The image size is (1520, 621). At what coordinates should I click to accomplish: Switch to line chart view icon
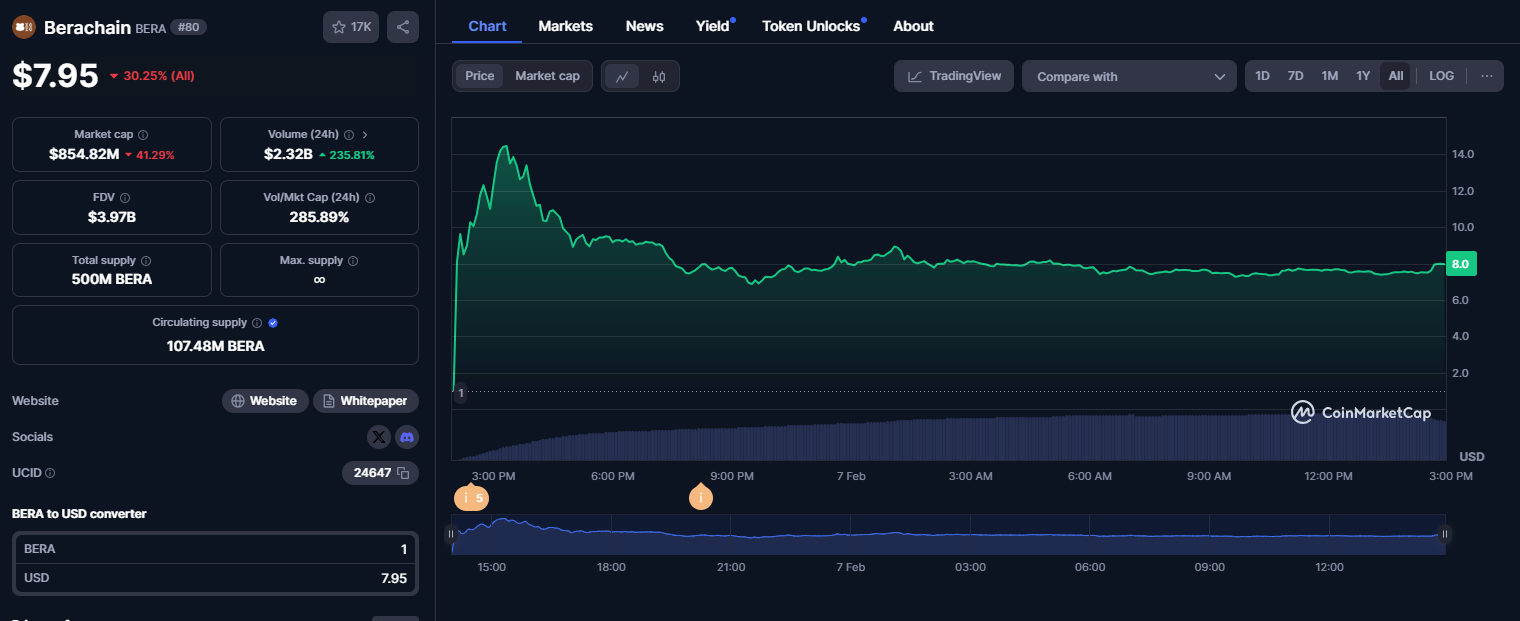[622, 76]
